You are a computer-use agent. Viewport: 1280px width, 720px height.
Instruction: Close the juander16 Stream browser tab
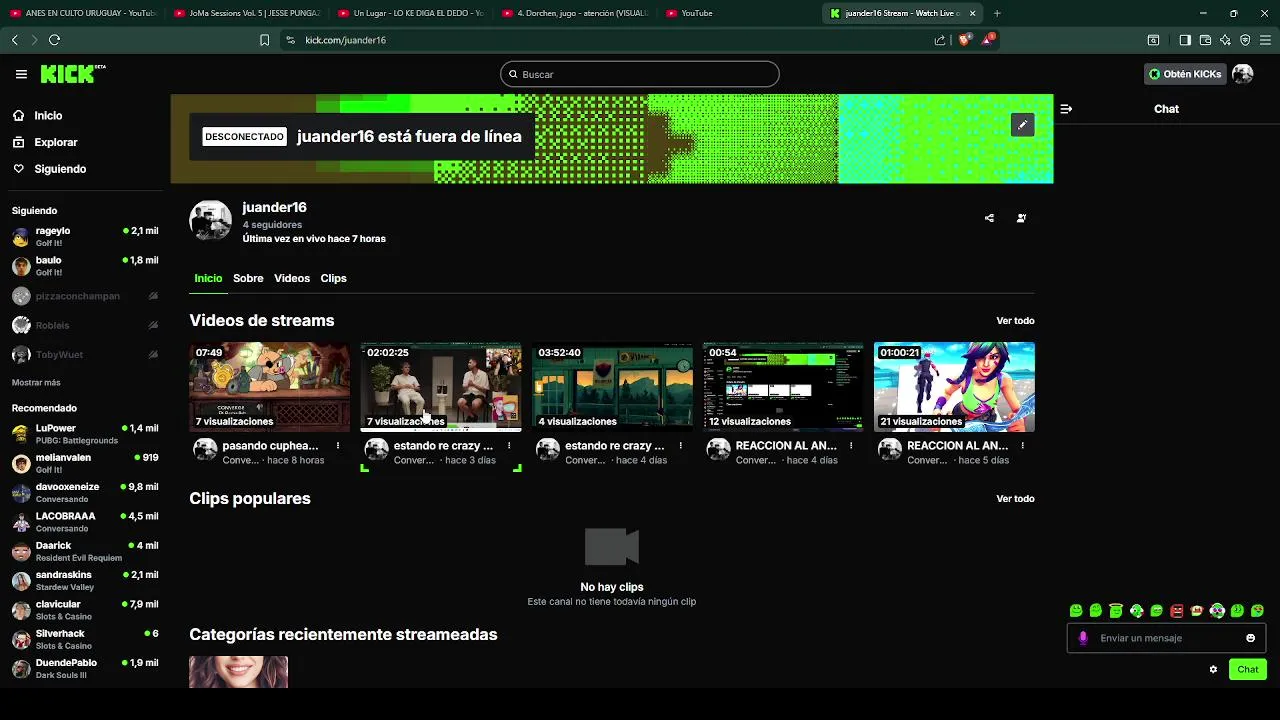pyautogui.click(x=972, y=13)
